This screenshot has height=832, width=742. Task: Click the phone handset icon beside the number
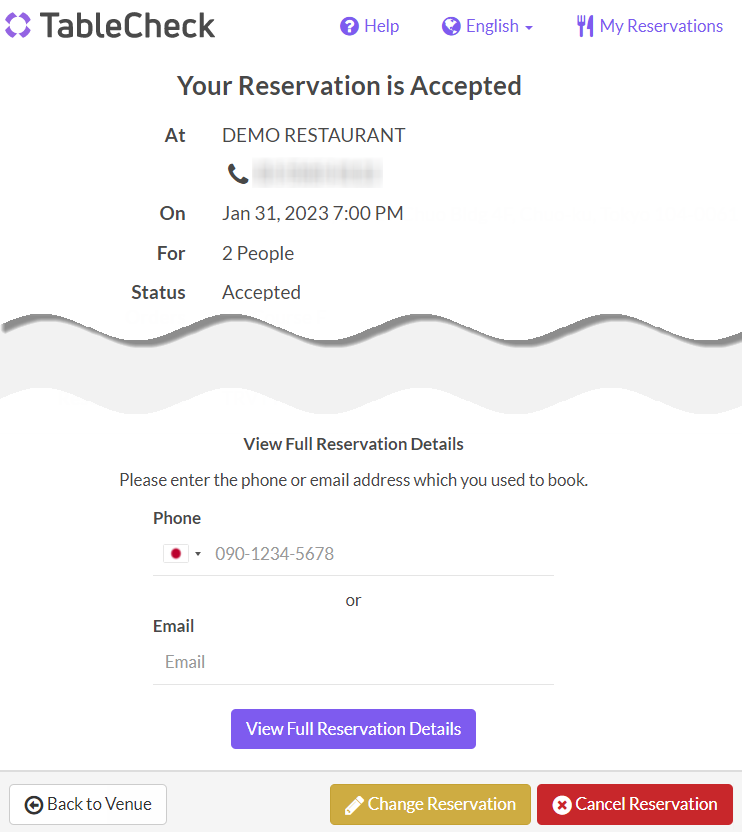[x=237, y=172]
